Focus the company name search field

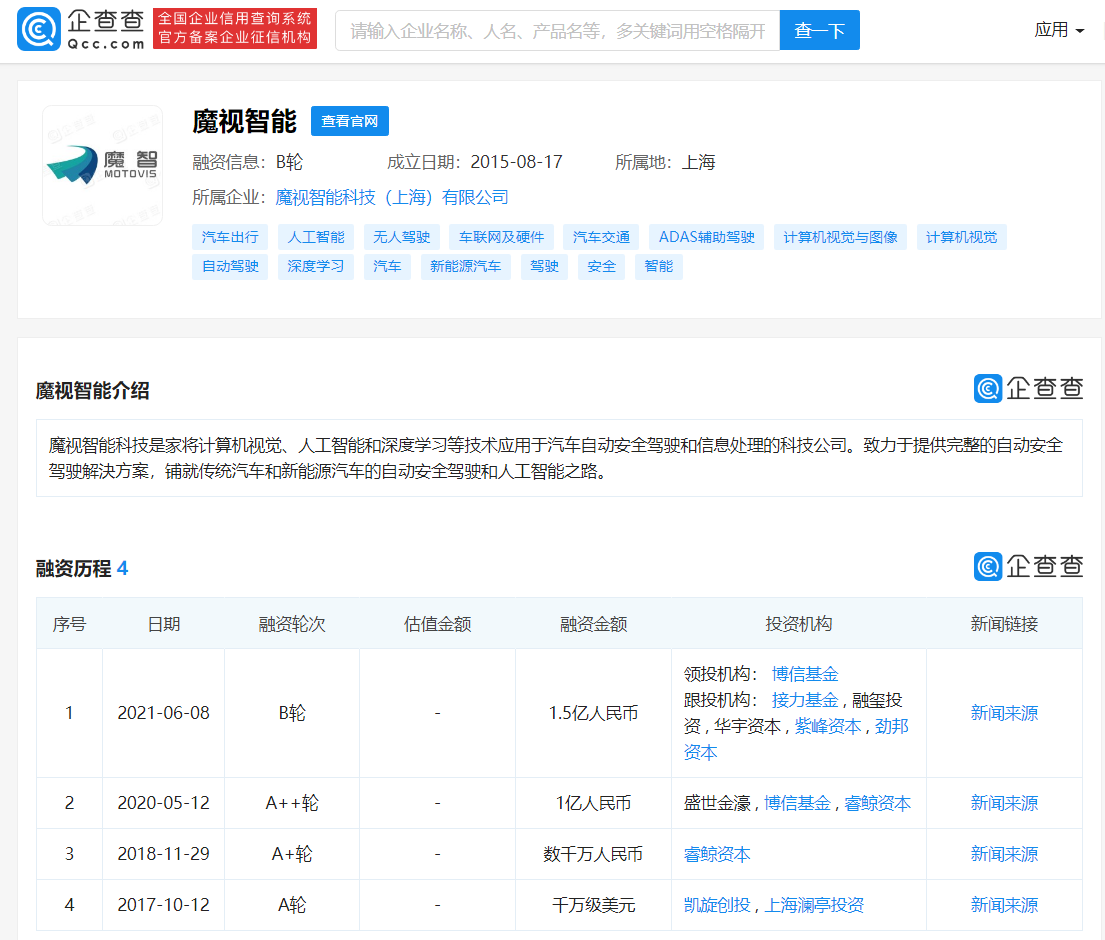click(x=557, y=30)
